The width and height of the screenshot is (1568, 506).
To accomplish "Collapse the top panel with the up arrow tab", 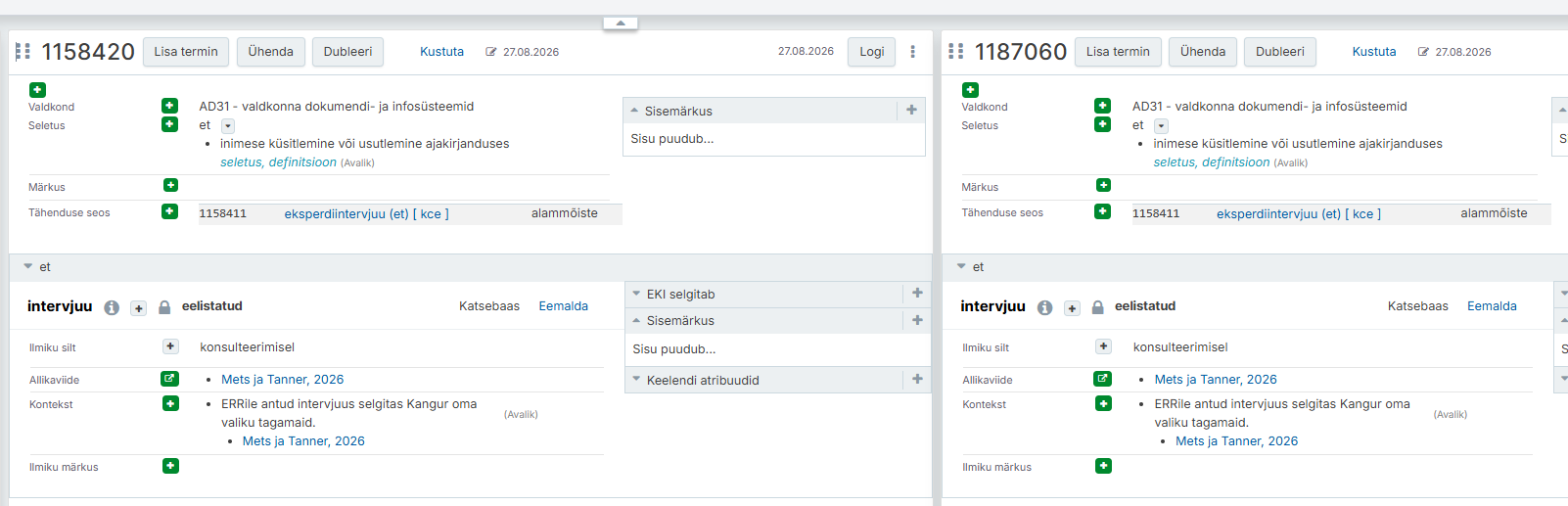I will [x=621, y=23].
